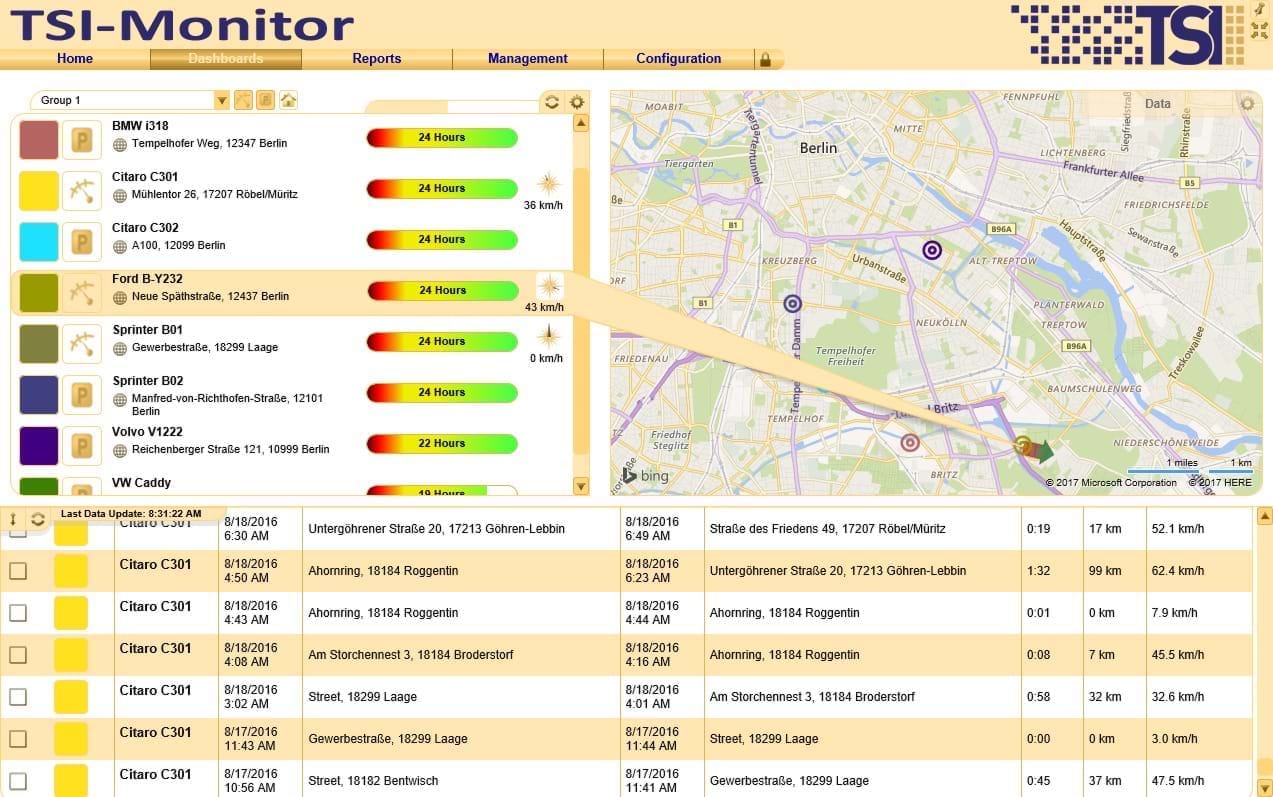Open the Group 1 dropdown
This screenshot has height=797, width=1273.
(x=131, y=100)
